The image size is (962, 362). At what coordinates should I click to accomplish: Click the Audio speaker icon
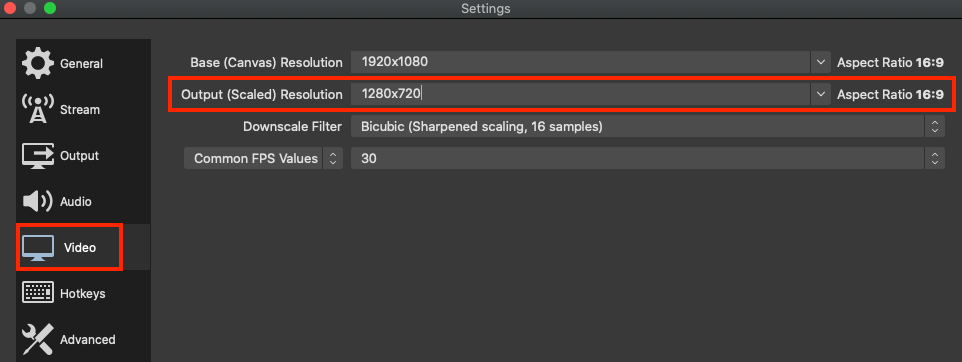click(x=37, y=201)
